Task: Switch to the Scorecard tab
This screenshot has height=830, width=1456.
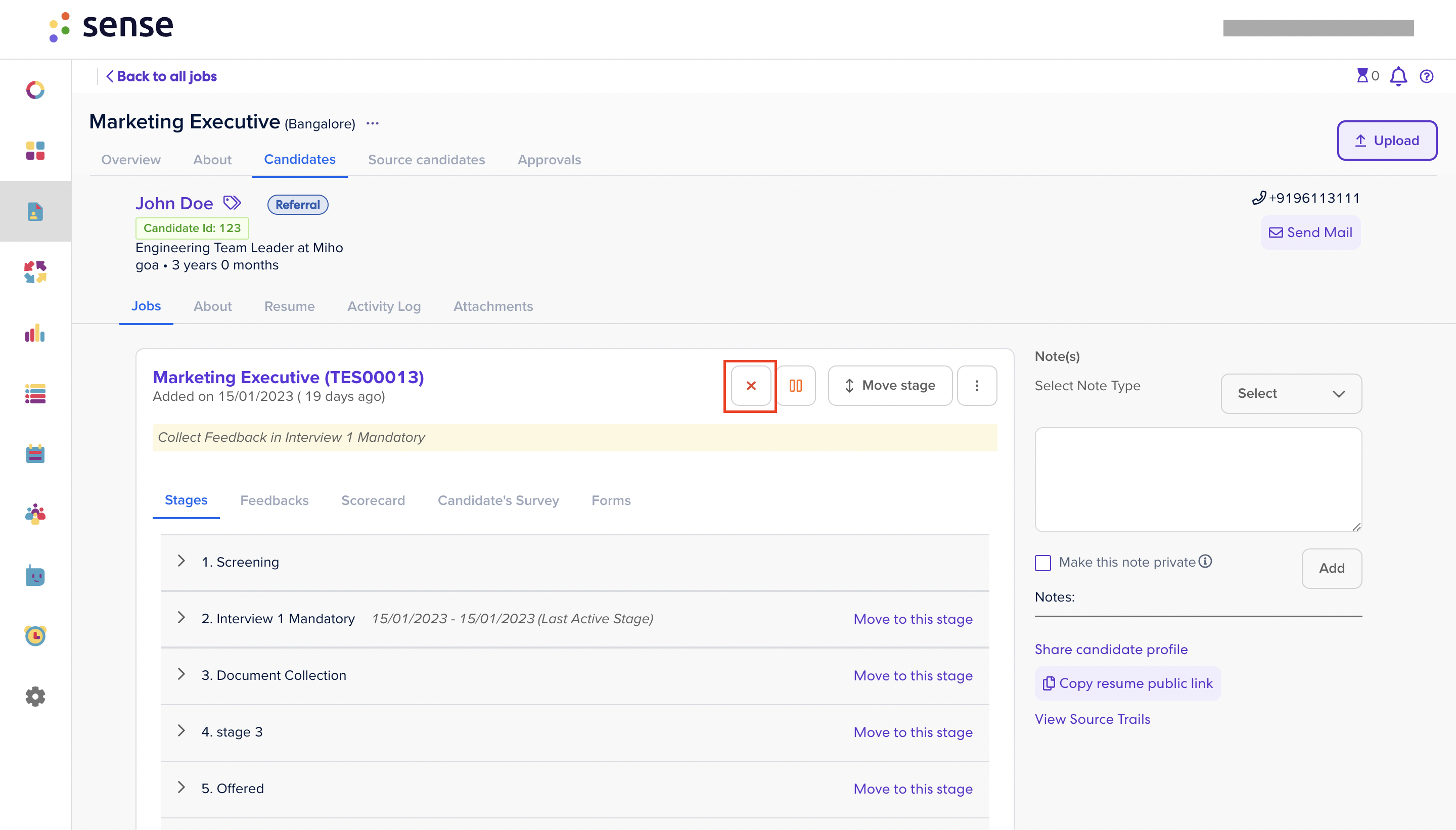Action: click(373, 500)
